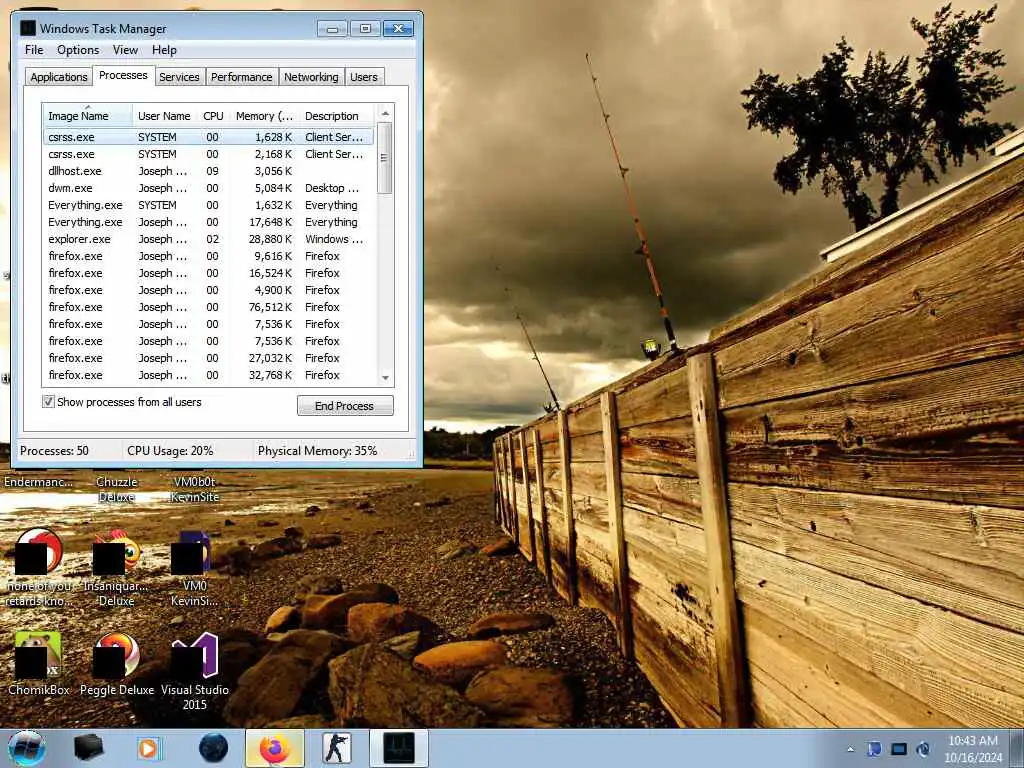Open the black box taskbar icon
The height and width of the screenshot is (768, 1024).
coord(89,748)
